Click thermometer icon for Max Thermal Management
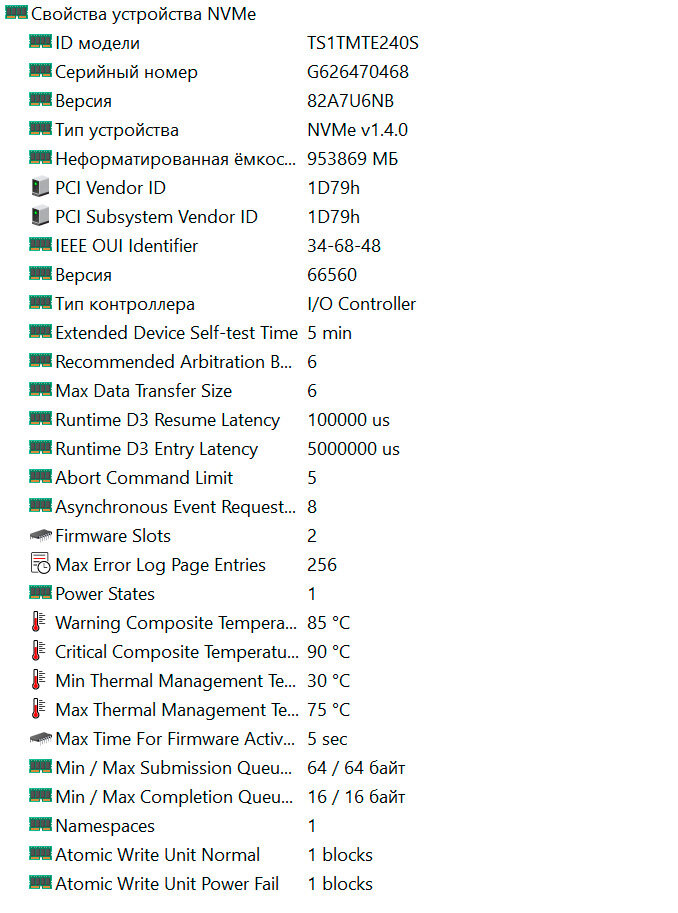This screenshot has width=678, height=913. [x=38, y=709]
